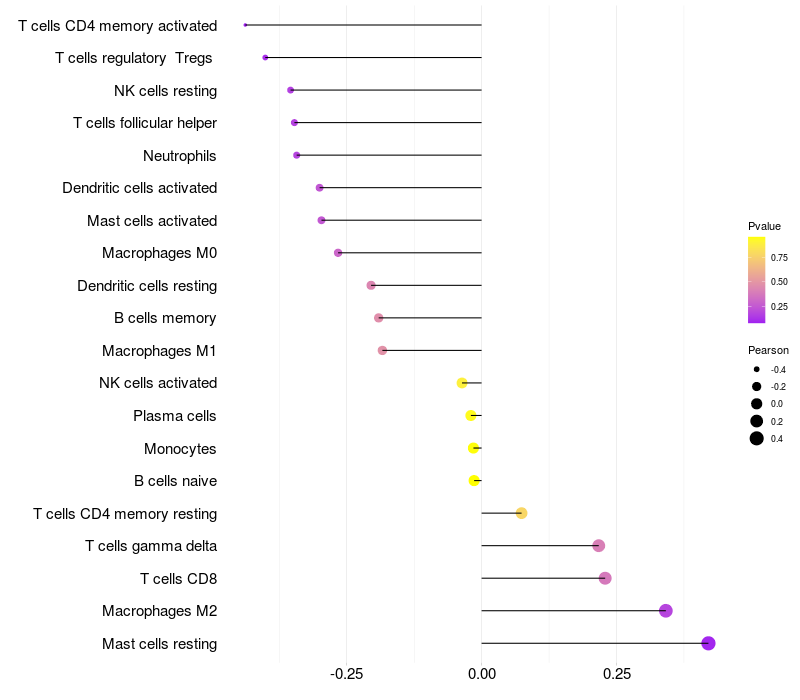Screen dimensions: 800x700
Task: Select the T cells CD8 data point
Action: pos(605,578)
